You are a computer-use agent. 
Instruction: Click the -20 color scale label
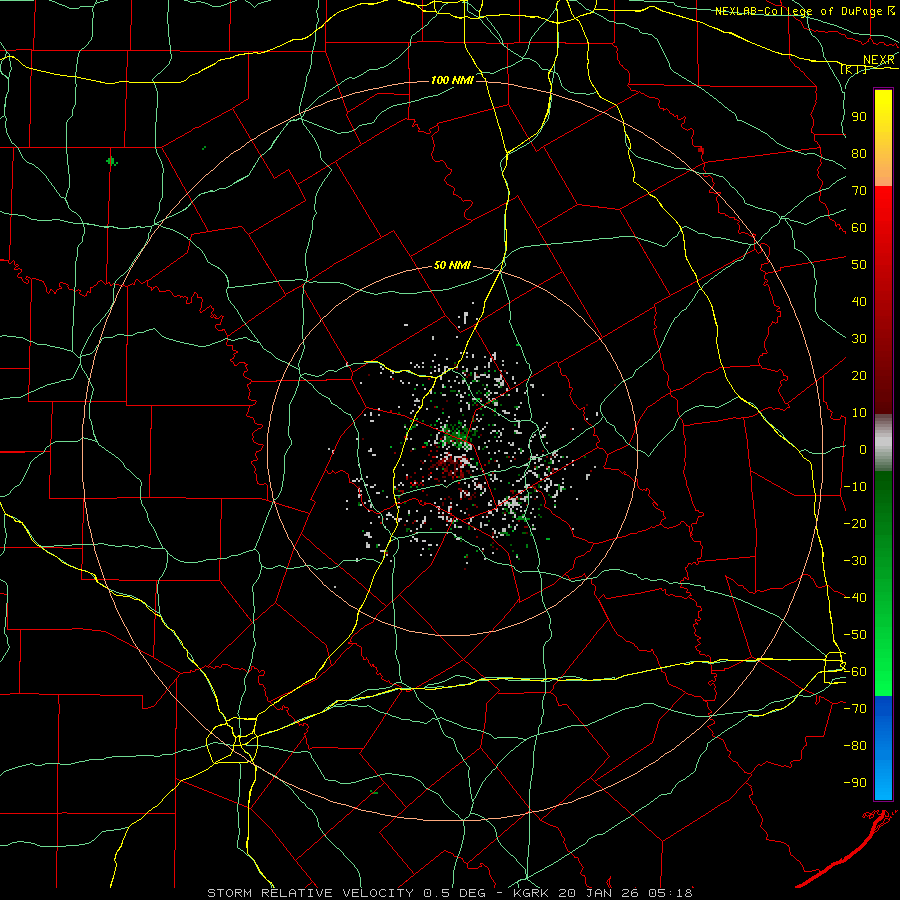[855, 523]
